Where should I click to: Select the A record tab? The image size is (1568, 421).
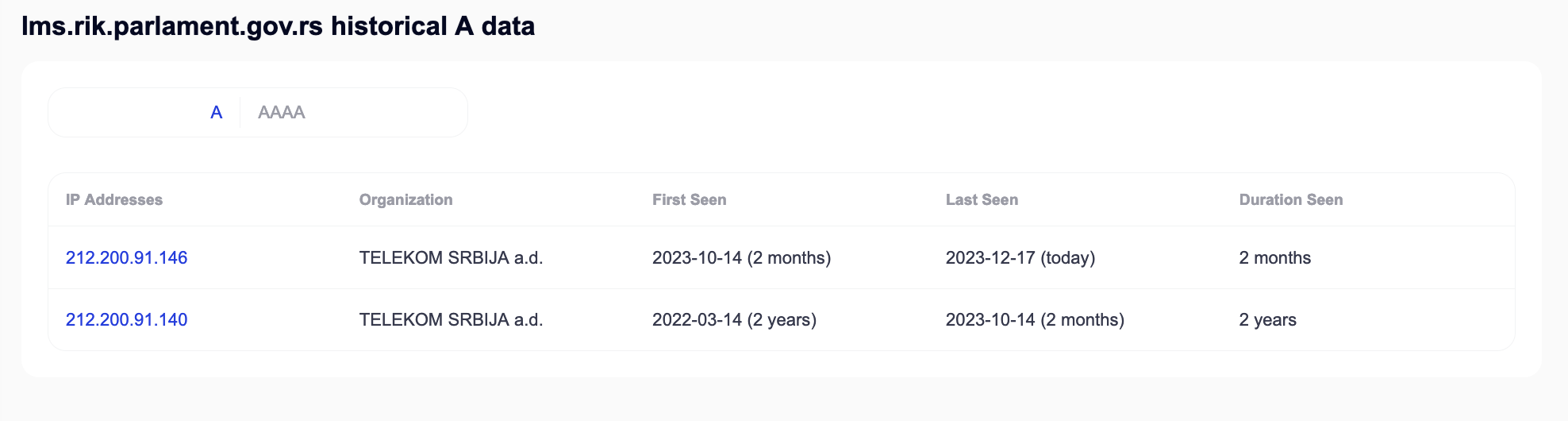[216, 113]
